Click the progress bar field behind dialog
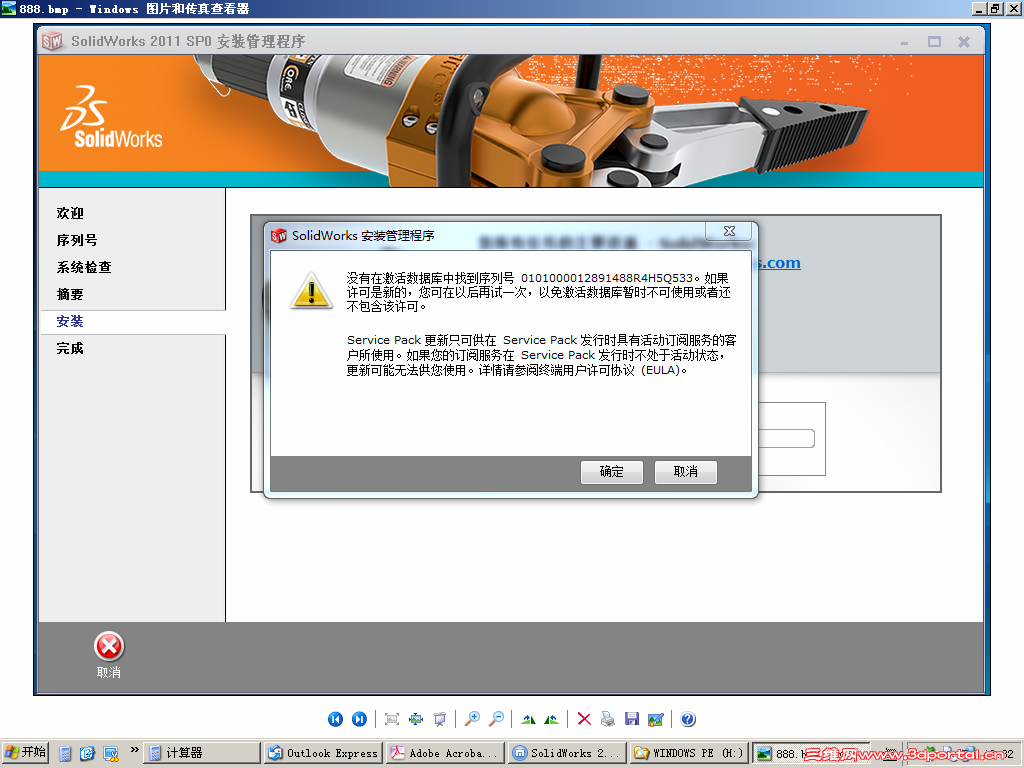The image size is (1024, 768). 786,438
